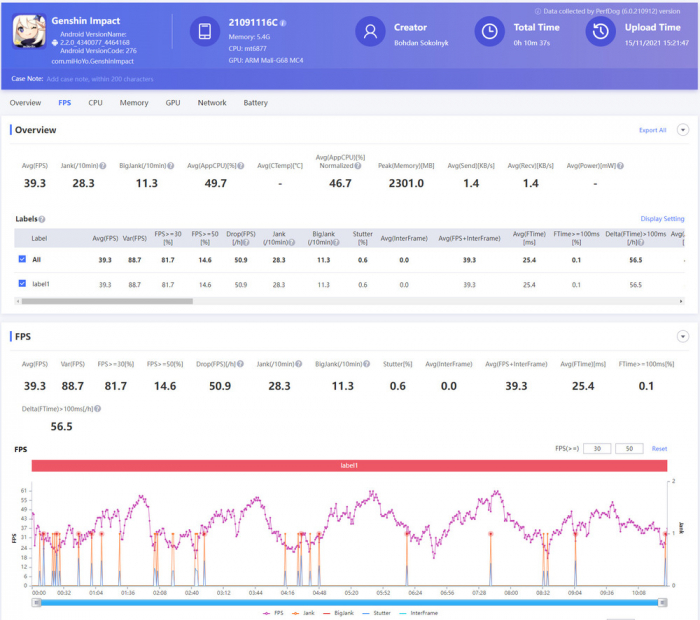Image resolution: width=700 pixels, height=620 pixels.
Task: Click the phone device icon
Action: coord(204,32)
